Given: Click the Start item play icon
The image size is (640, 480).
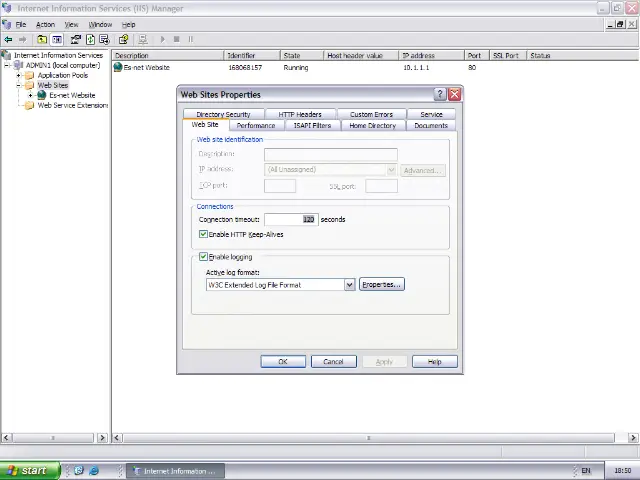Looking at the screenshot, I should click(162, 40).
